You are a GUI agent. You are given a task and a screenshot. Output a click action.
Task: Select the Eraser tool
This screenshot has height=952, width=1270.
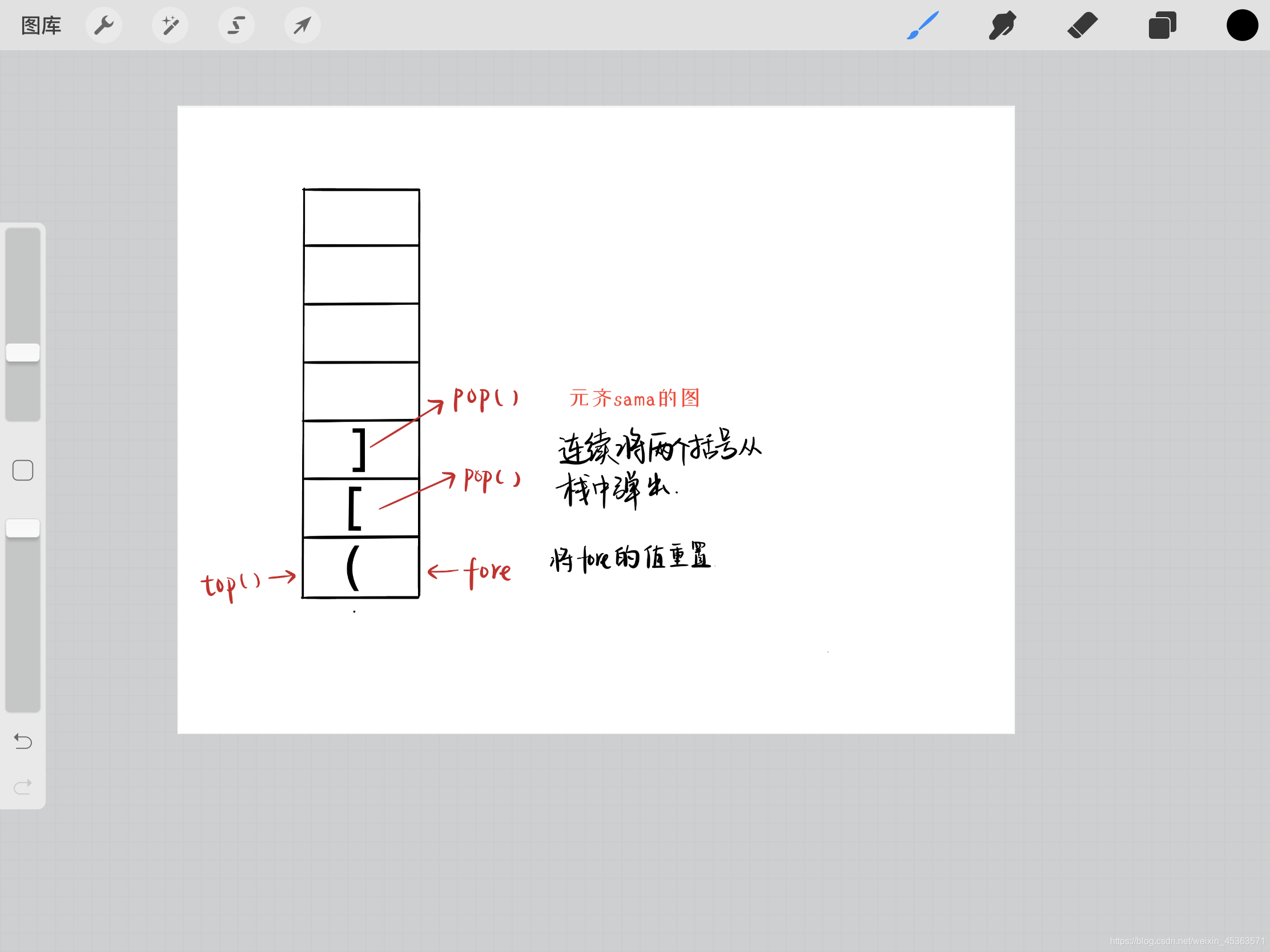[x=1082, y=25]
